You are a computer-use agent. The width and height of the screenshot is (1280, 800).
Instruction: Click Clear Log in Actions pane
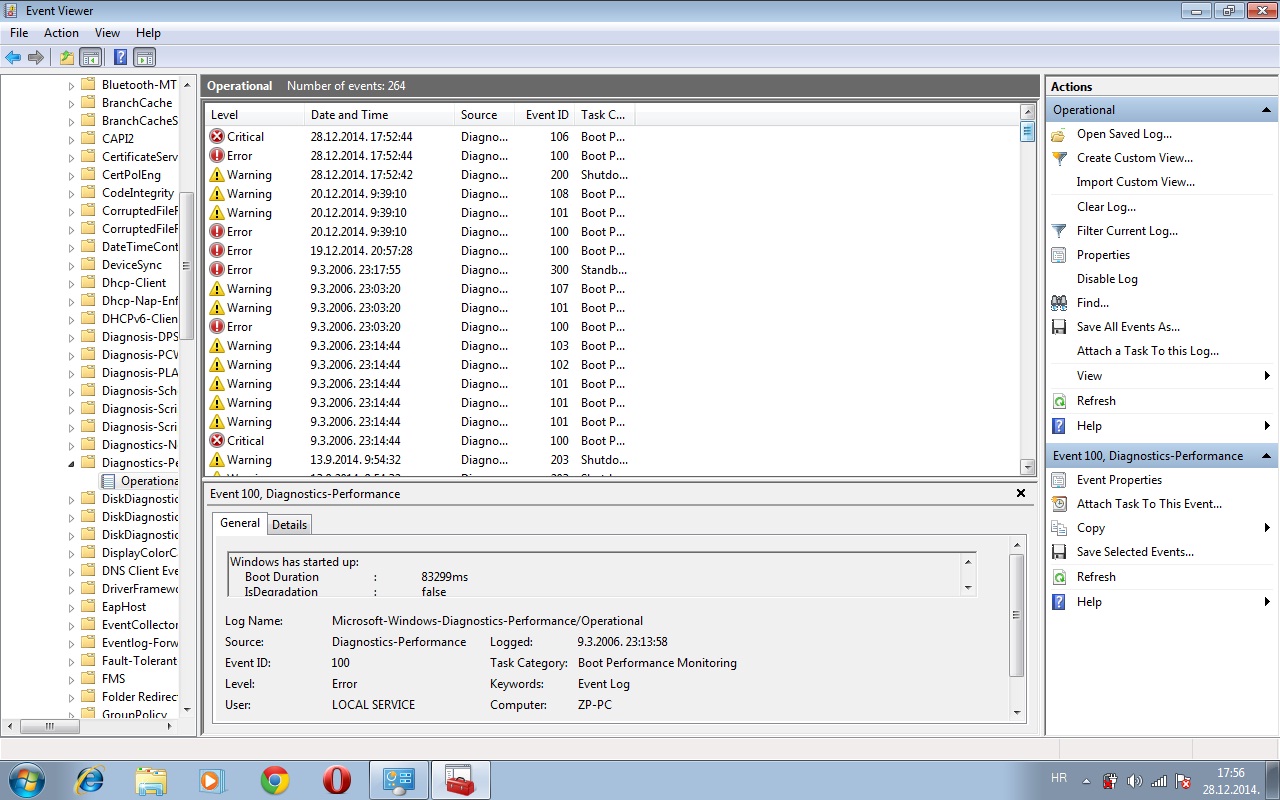(x=1106, y=207)
